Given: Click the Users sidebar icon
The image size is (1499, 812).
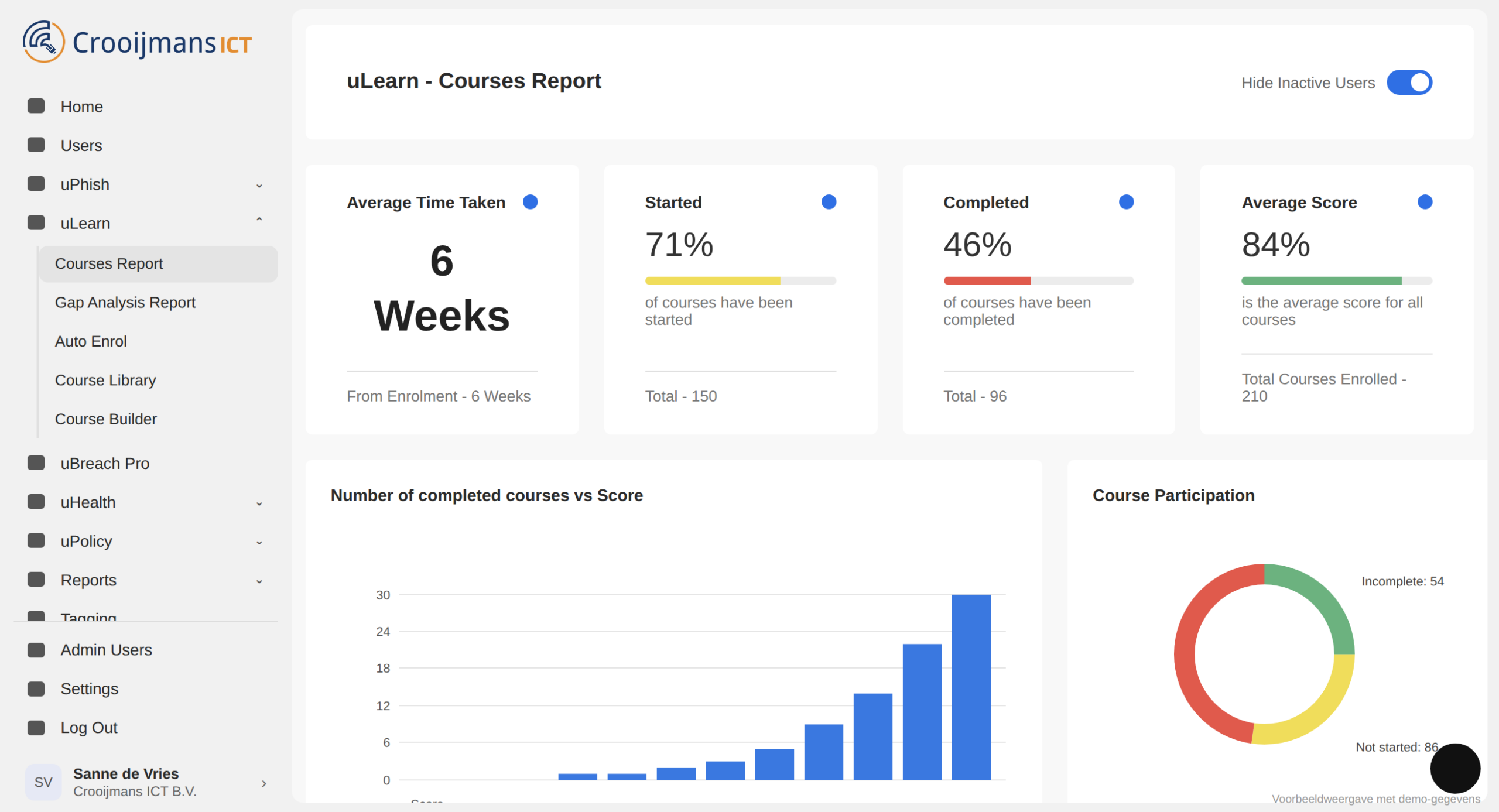Looking at the screenshot, I should tap(36, 145).
